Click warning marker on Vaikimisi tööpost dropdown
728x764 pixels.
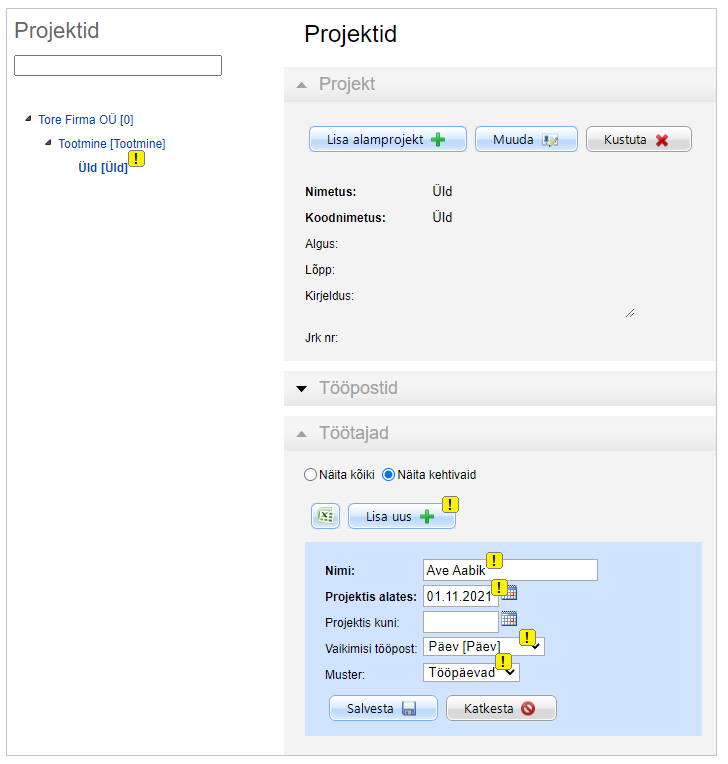527,637
